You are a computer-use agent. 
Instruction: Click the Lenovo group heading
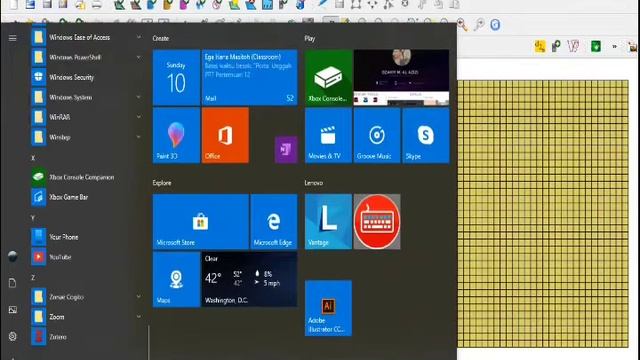click(x=314, y=183)
